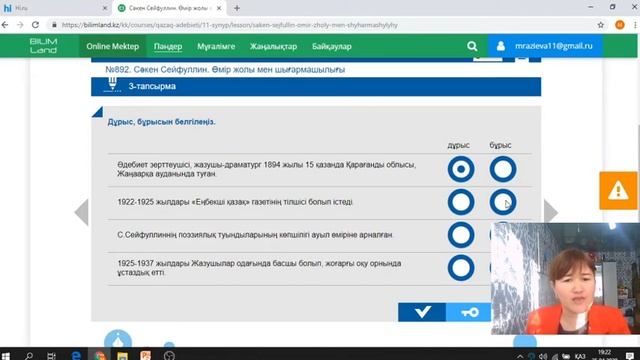Open the Пәндер menu item

pos(168,47)
